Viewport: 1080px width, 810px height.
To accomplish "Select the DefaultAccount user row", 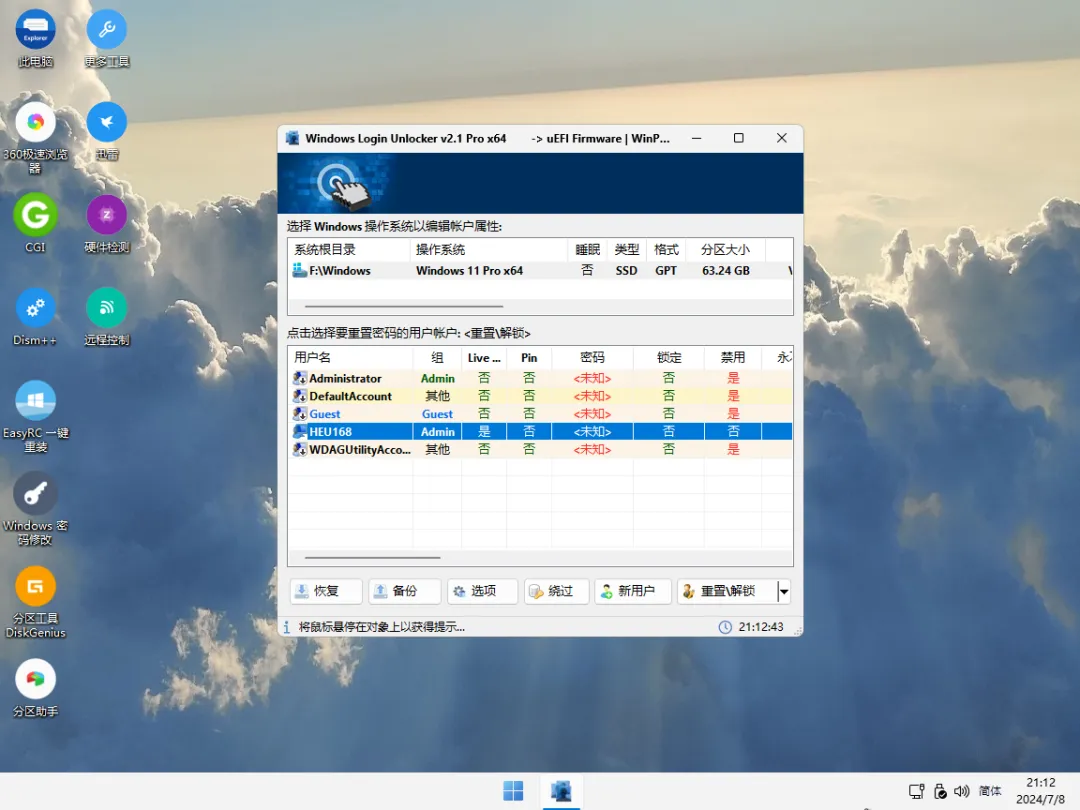I will click(x=540, y=396).
